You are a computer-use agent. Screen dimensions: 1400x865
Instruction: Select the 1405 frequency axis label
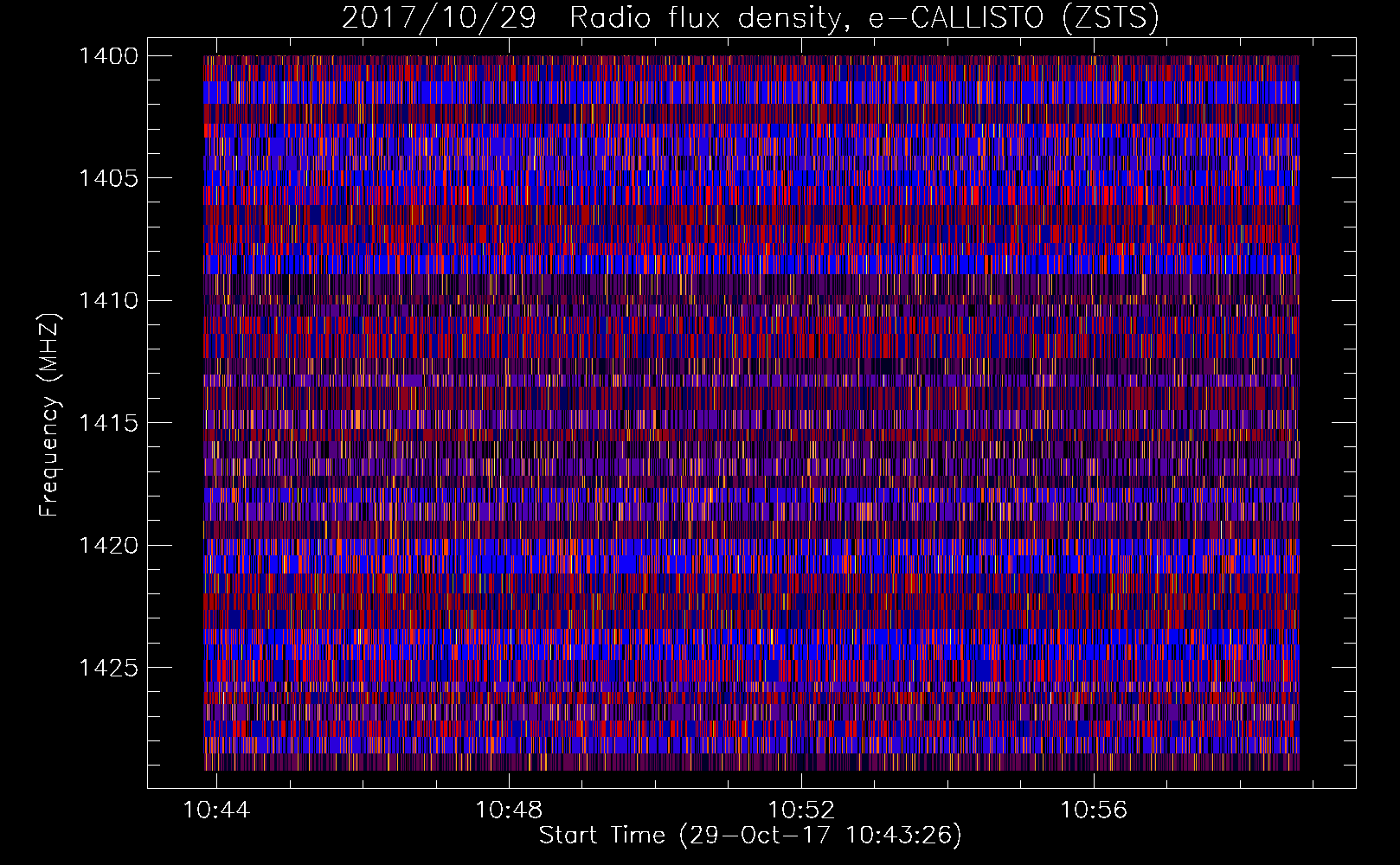108,178
